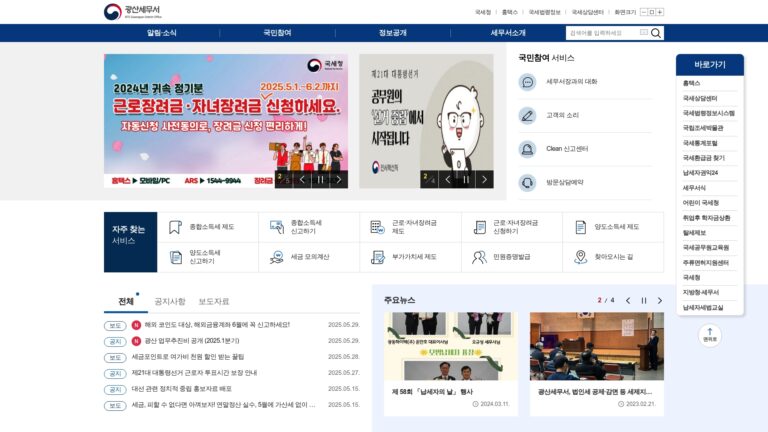Open 국세환급금 찾기 shortcut link

703,158
